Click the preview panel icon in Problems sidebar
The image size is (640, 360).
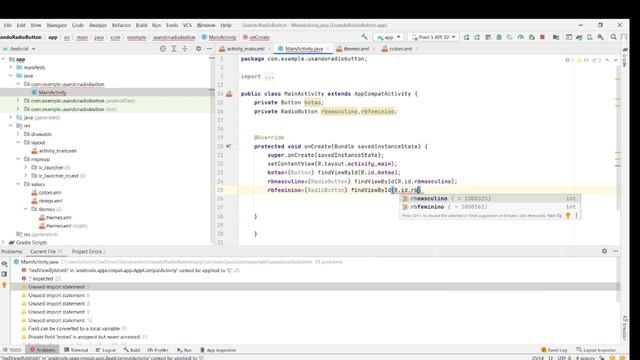click(4, 274)
